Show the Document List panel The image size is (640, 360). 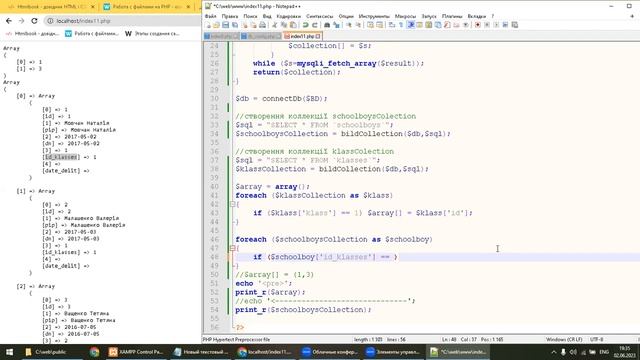438,25
